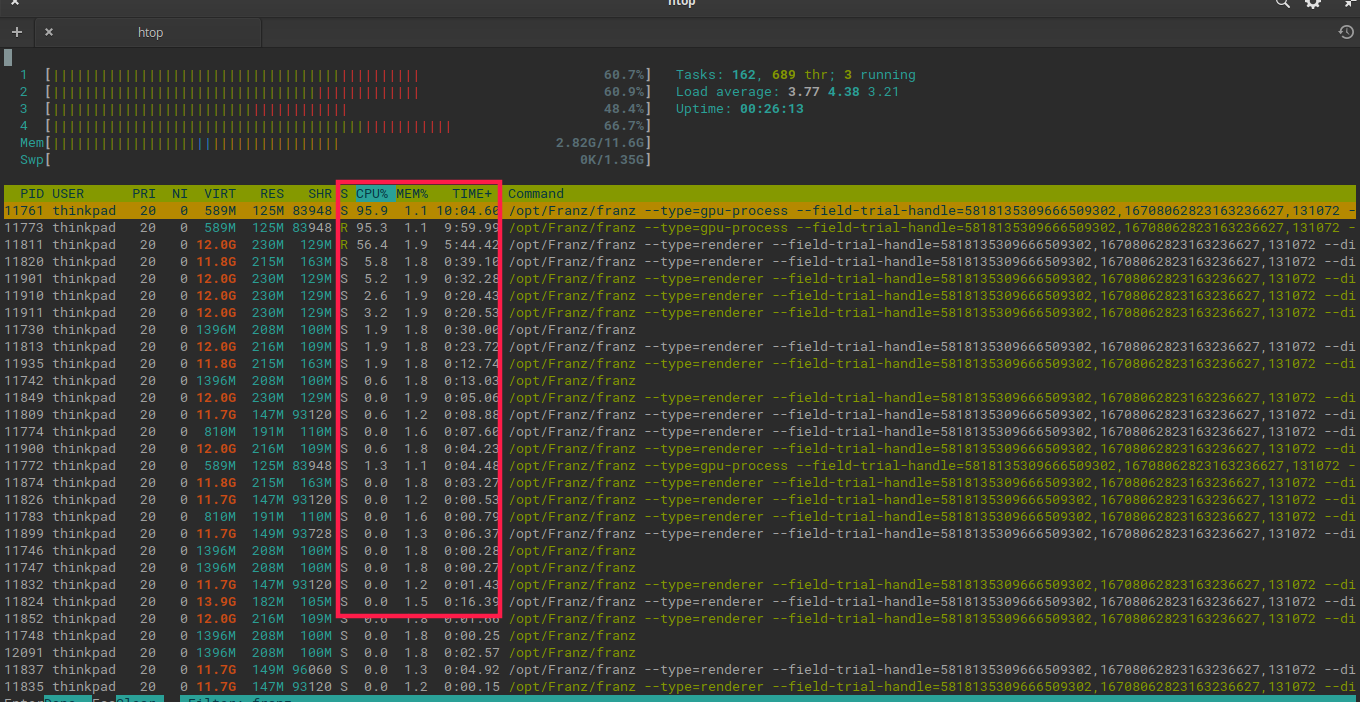This screenshot has height=702, width=1360.
Task: Select process row with PID 11742
Action: pos(680,381)
